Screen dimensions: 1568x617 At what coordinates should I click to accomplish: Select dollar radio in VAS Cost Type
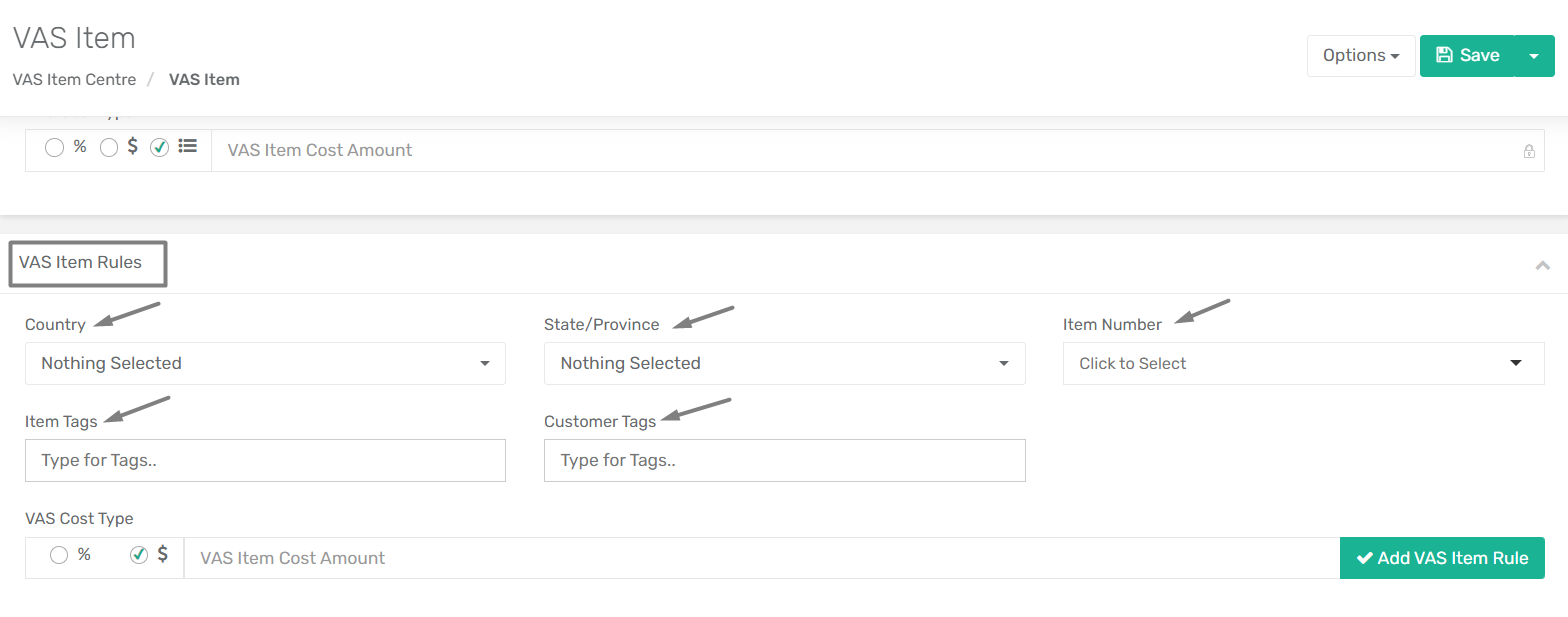pyautogui.click(x=139, y=554)
